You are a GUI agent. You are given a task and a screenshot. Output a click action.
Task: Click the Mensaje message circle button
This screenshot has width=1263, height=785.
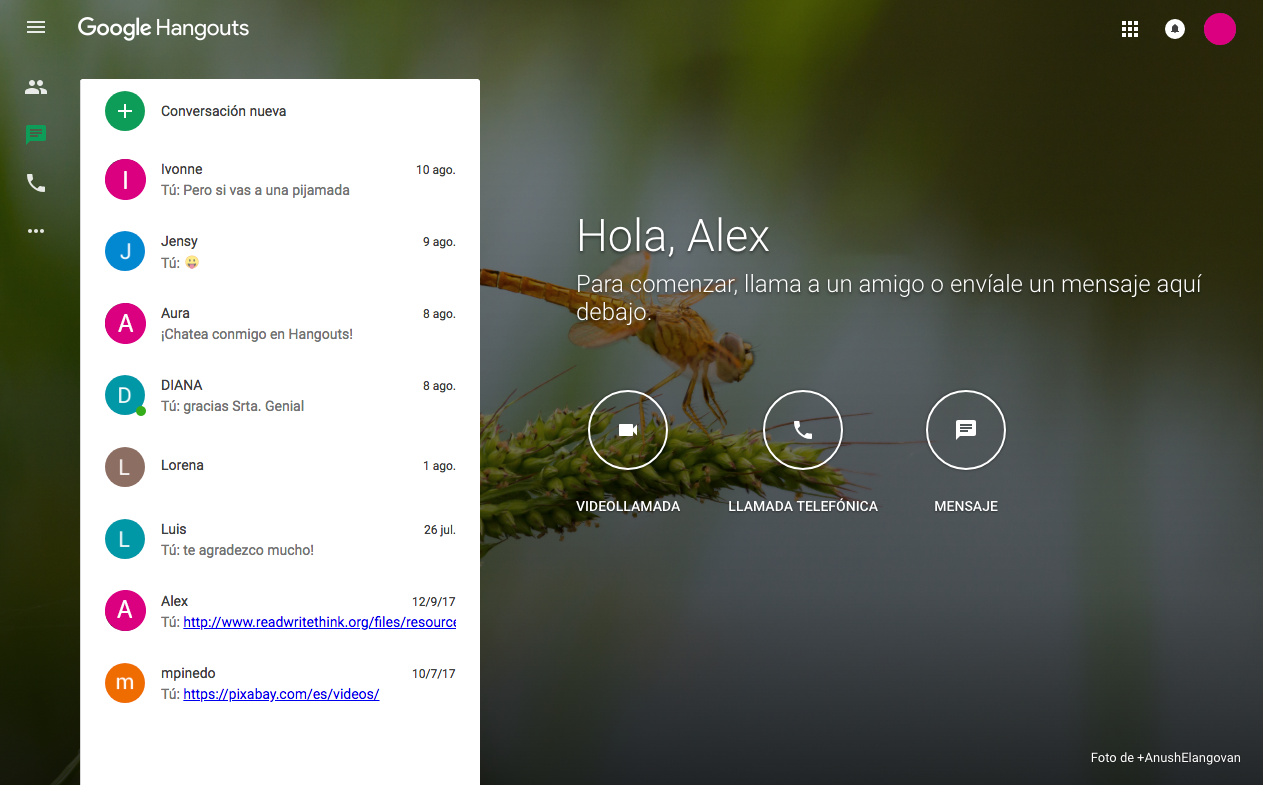point(965,430)
